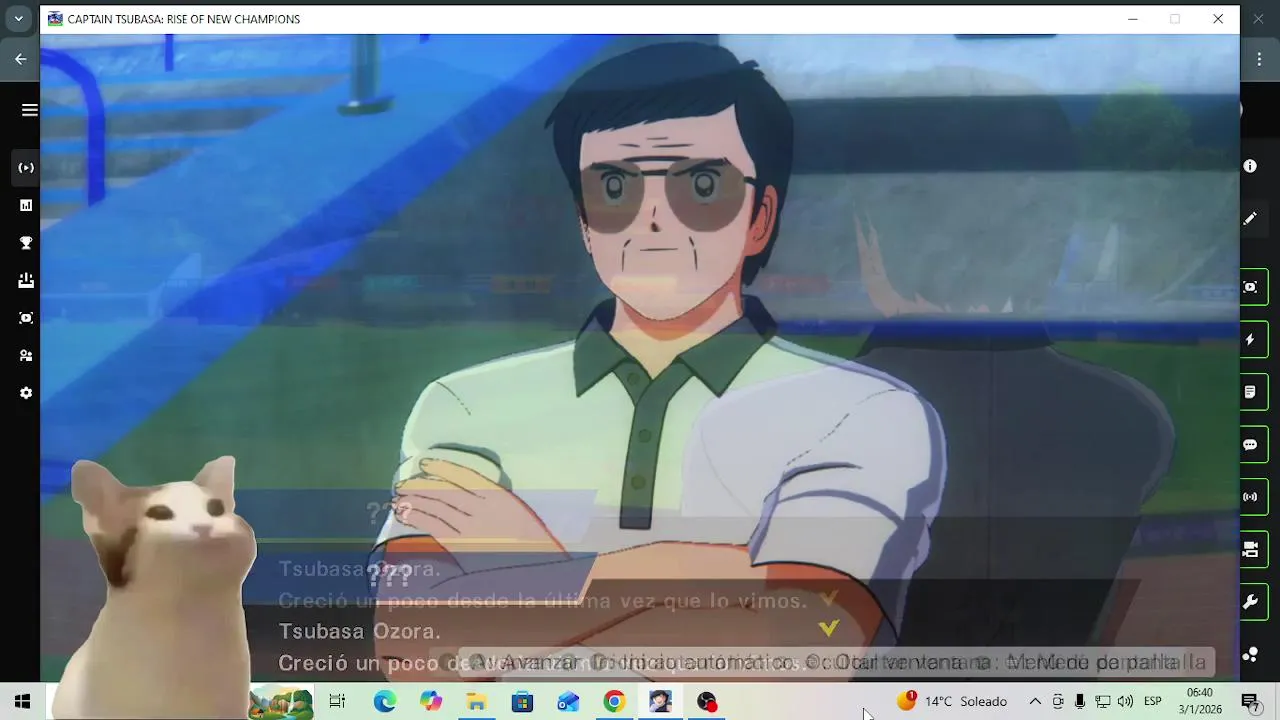1280x720 pixels.
Task: Launch Microsoft Edge from taskbar
Action: (384, 702)
